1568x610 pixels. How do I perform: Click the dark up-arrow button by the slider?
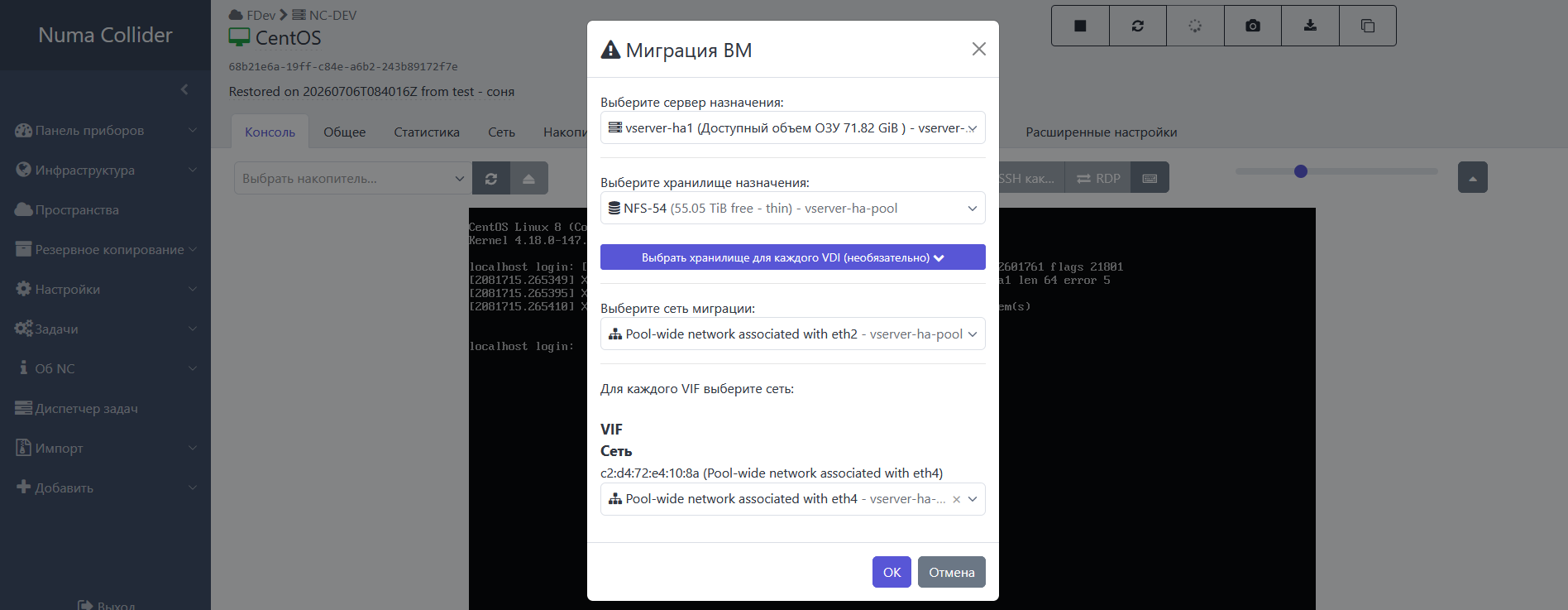click(1473, 177)
